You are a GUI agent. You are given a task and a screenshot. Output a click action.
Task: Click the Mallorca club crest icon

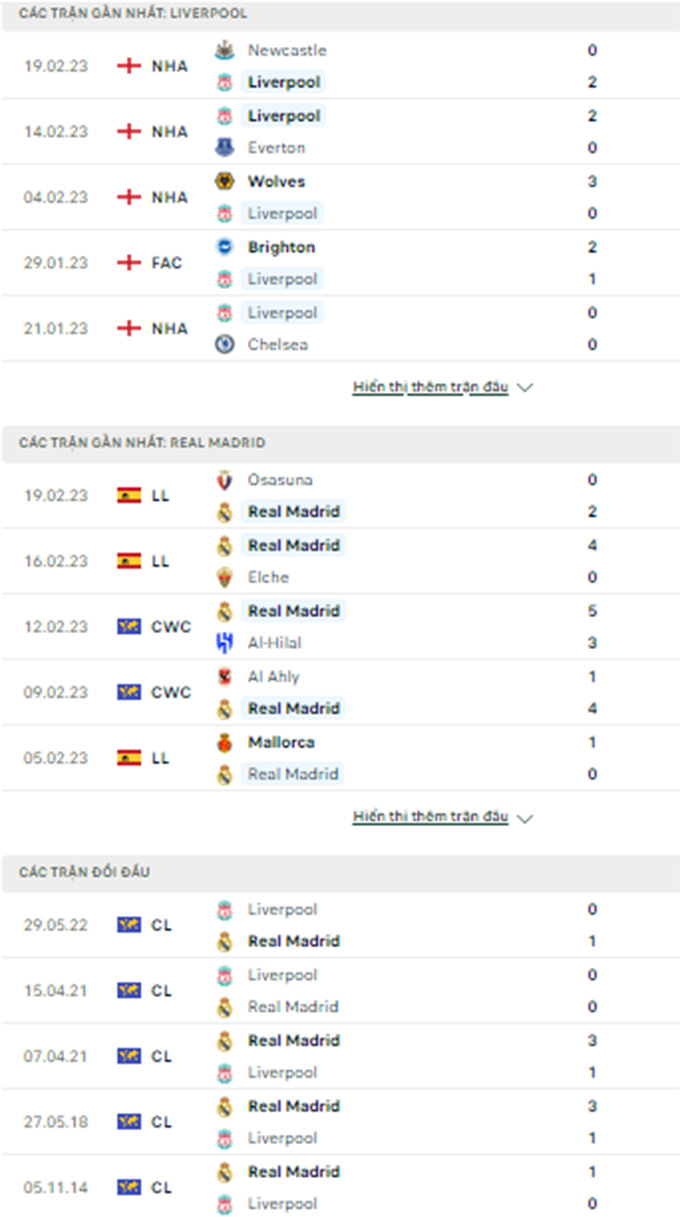[225, 742]
